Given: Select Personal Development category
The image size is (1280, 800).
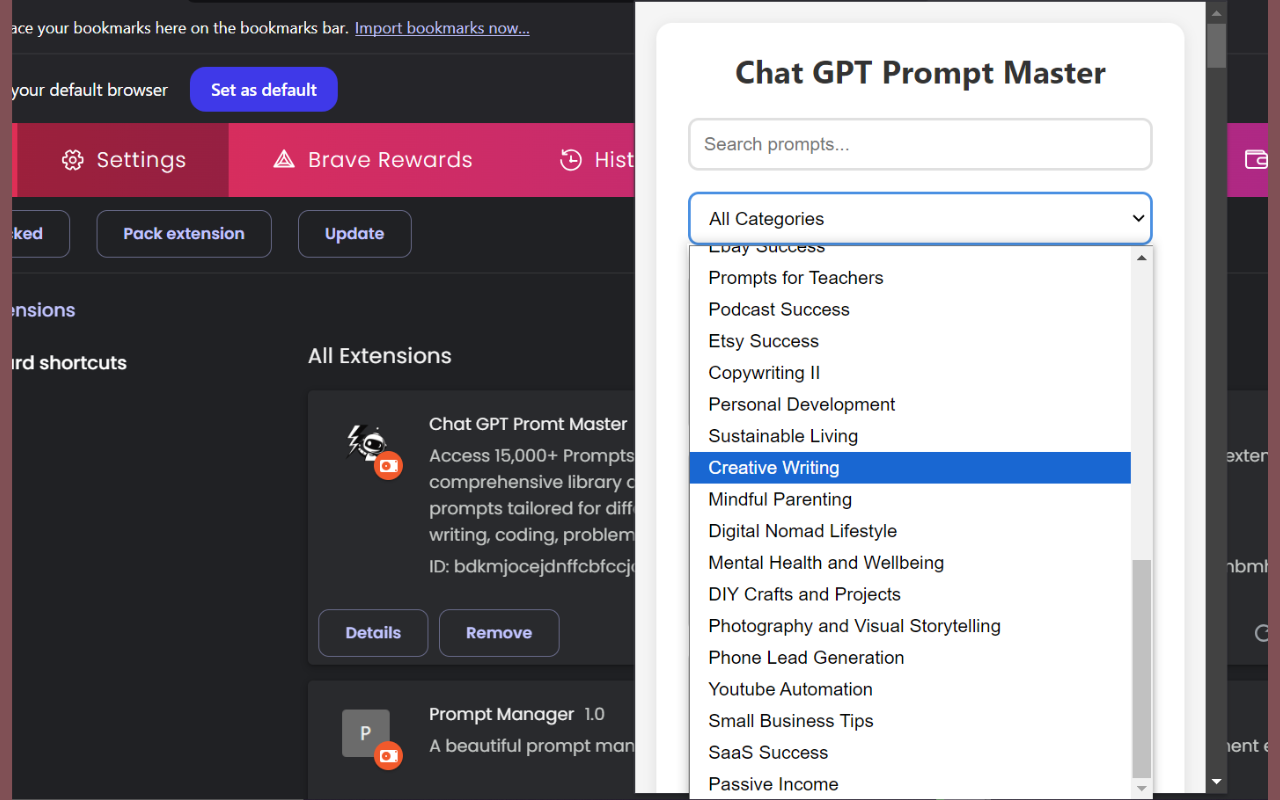Looking at the screenshot, I should pos(910,405).
